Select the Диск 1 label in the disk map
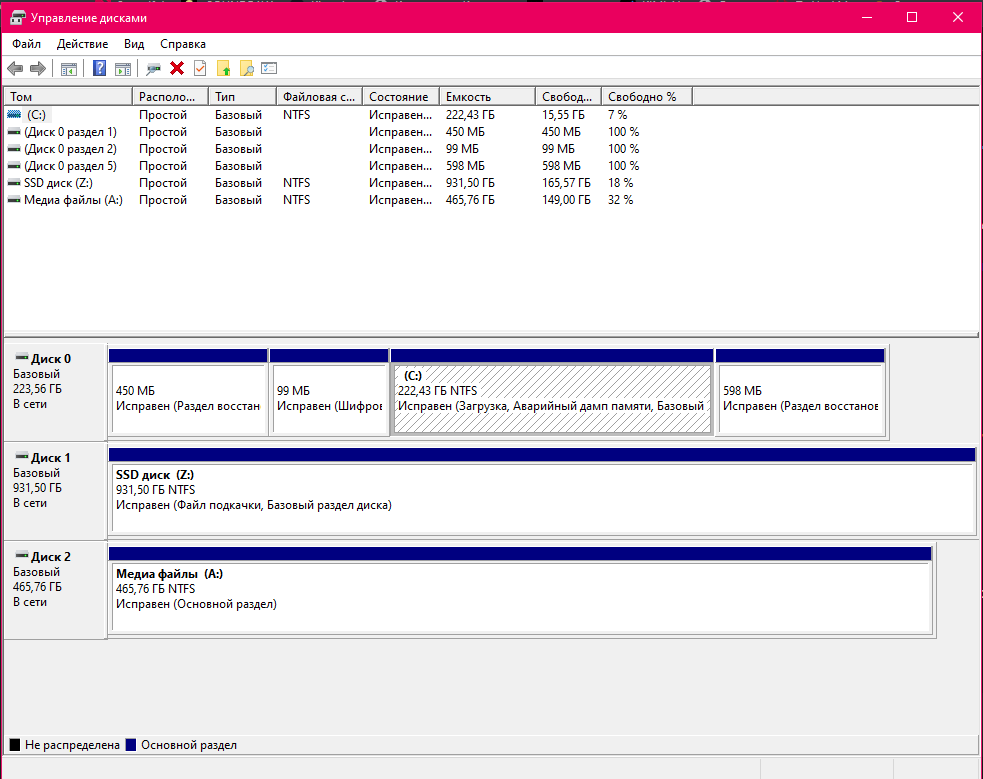Viewport: 983px width, 779px height. pyautogui.click(x=51, y=457)
